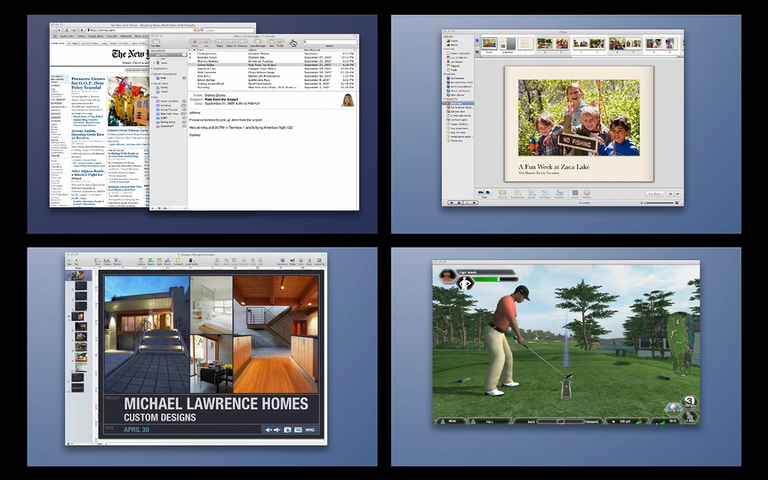Open the Inspector from Keynote toolbar

(x=283, y=261)
